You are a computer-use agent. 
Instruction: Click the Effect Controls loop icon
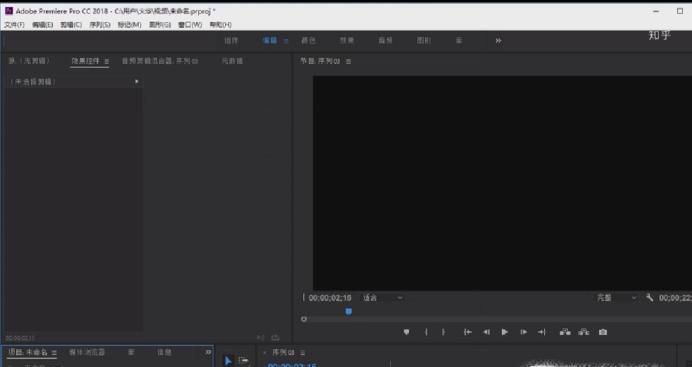coord(275,338)
